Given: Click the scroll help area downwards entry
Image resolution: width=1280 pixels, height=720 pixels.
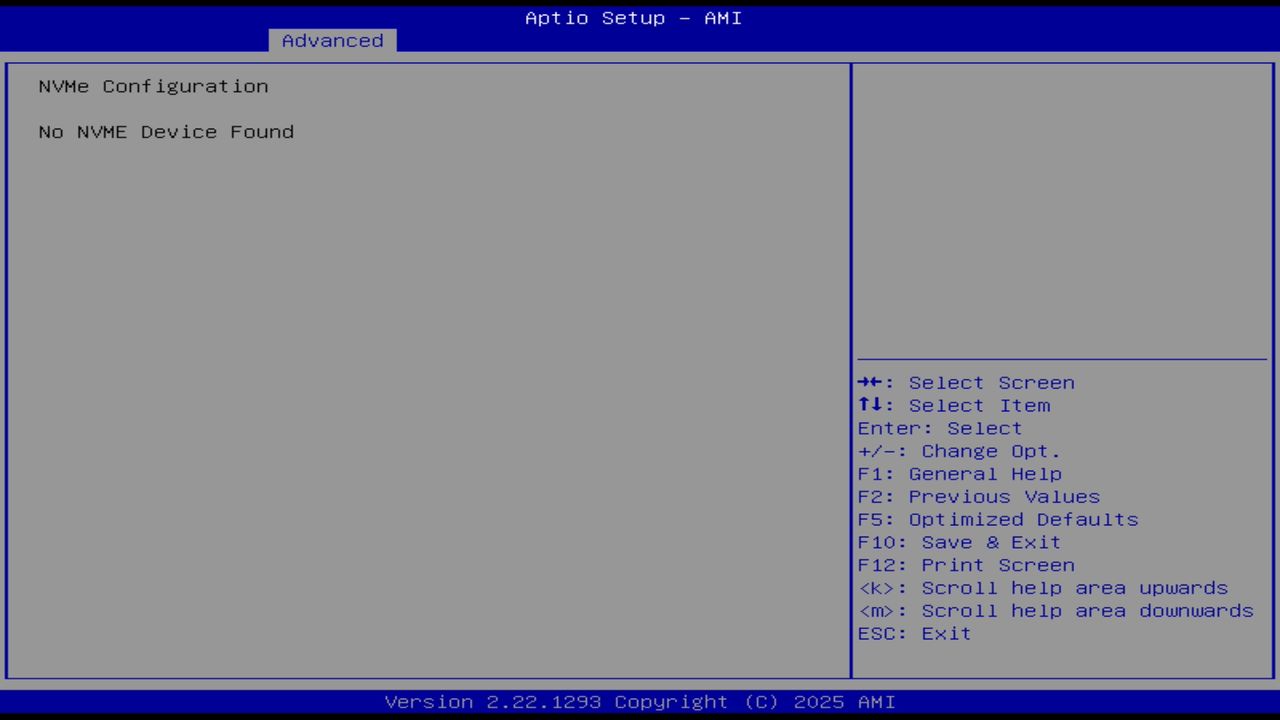Looking at the screenshot, I should pos(1056,610).
